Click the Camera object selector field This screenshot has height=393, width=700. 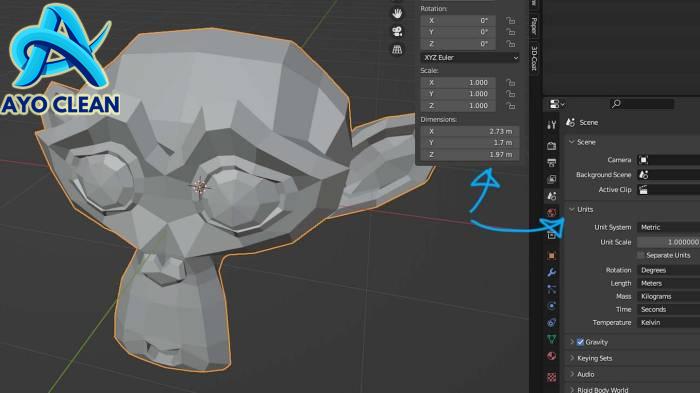(x=668, y=160)
